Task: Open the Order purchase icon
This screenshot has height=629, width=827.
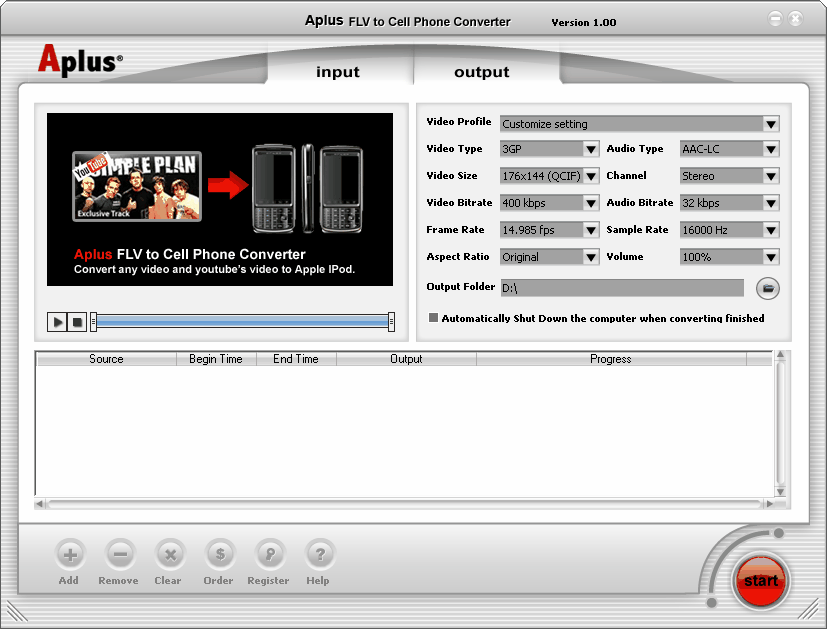Action: pyautogui.click(x=219, y=554)
